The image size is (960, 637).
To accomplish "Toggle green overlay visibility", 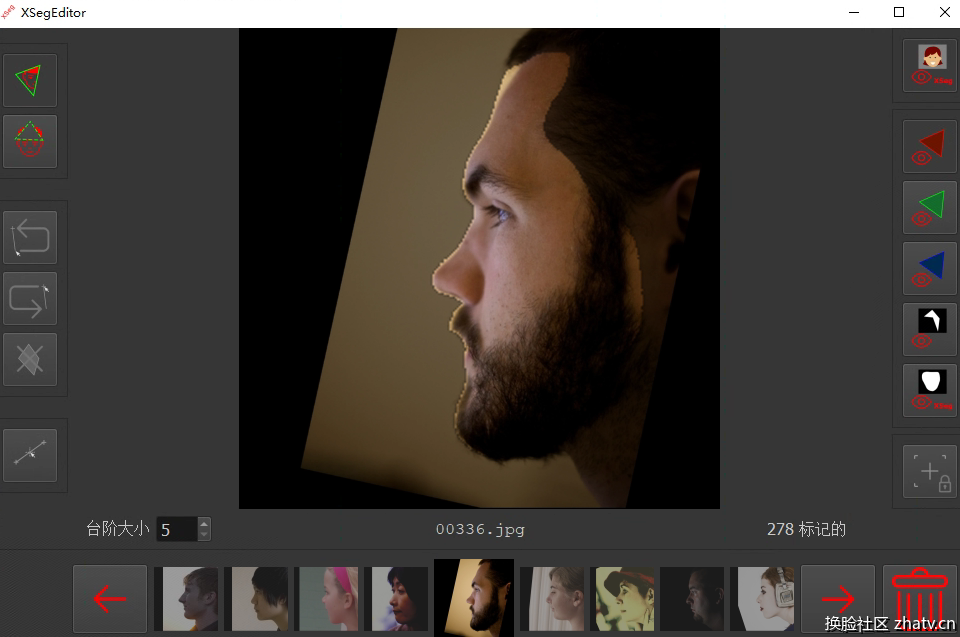I will (x=930, y=208).
